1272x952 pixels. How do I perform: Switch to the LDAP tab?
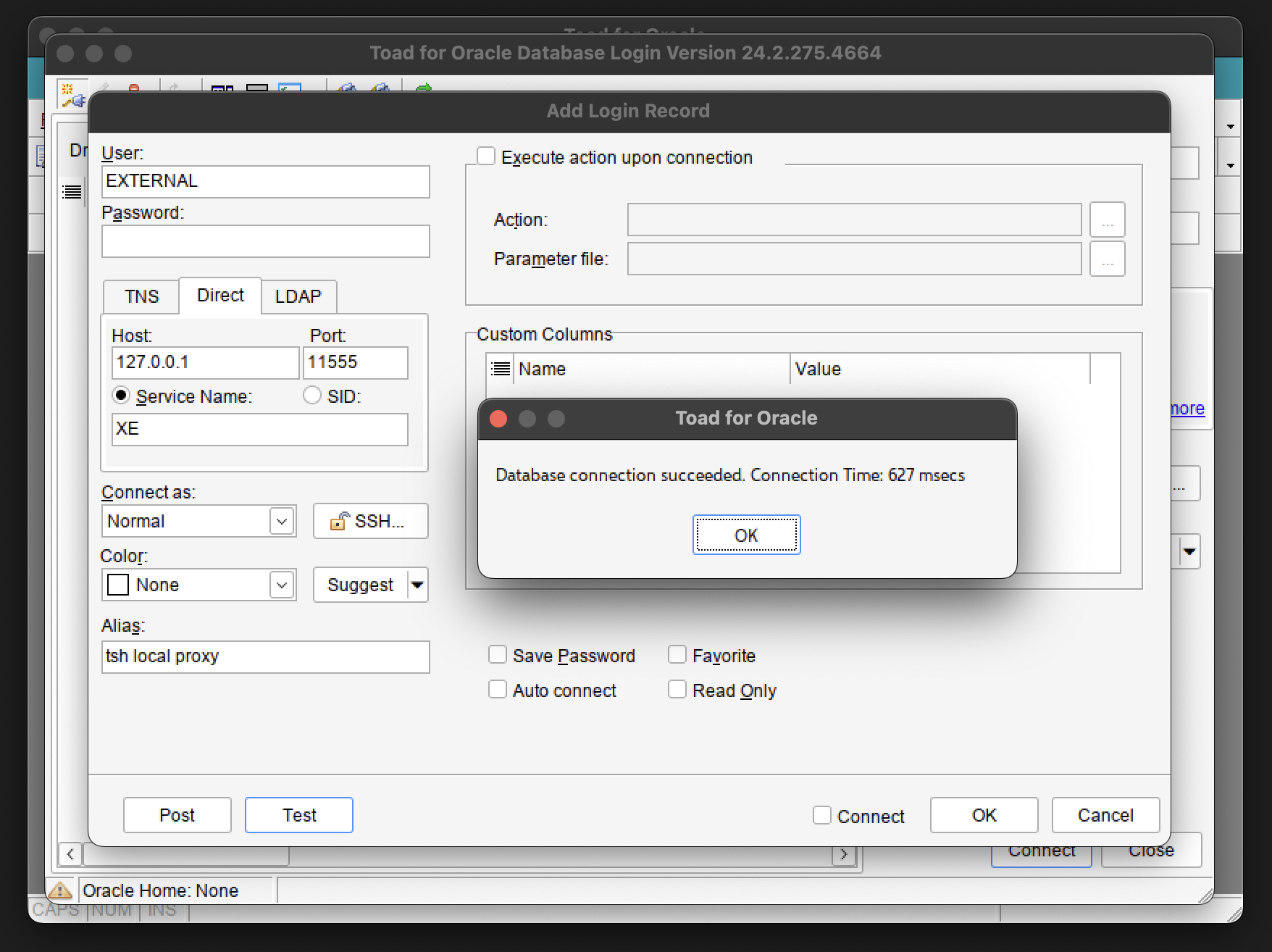click(298, 296)
